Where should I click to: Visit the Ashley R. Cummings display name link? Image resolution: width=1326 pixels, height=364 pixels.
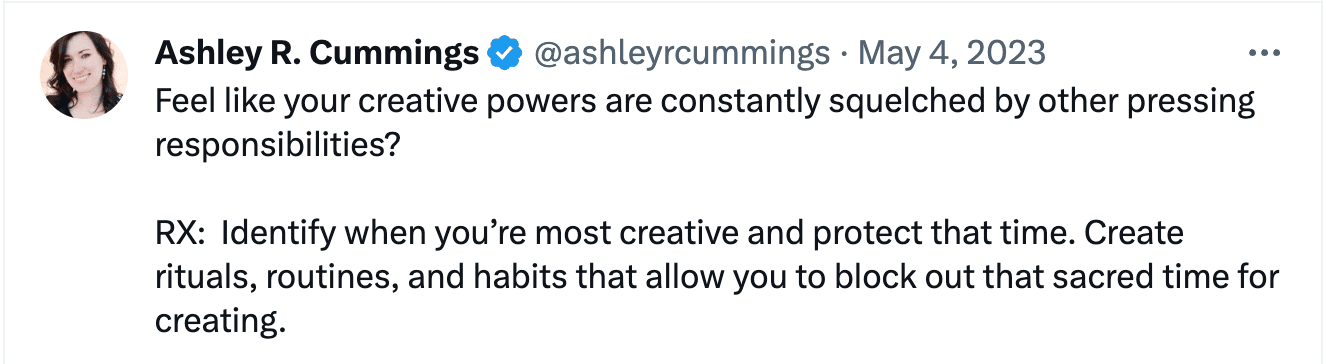(x=317, y=53)
